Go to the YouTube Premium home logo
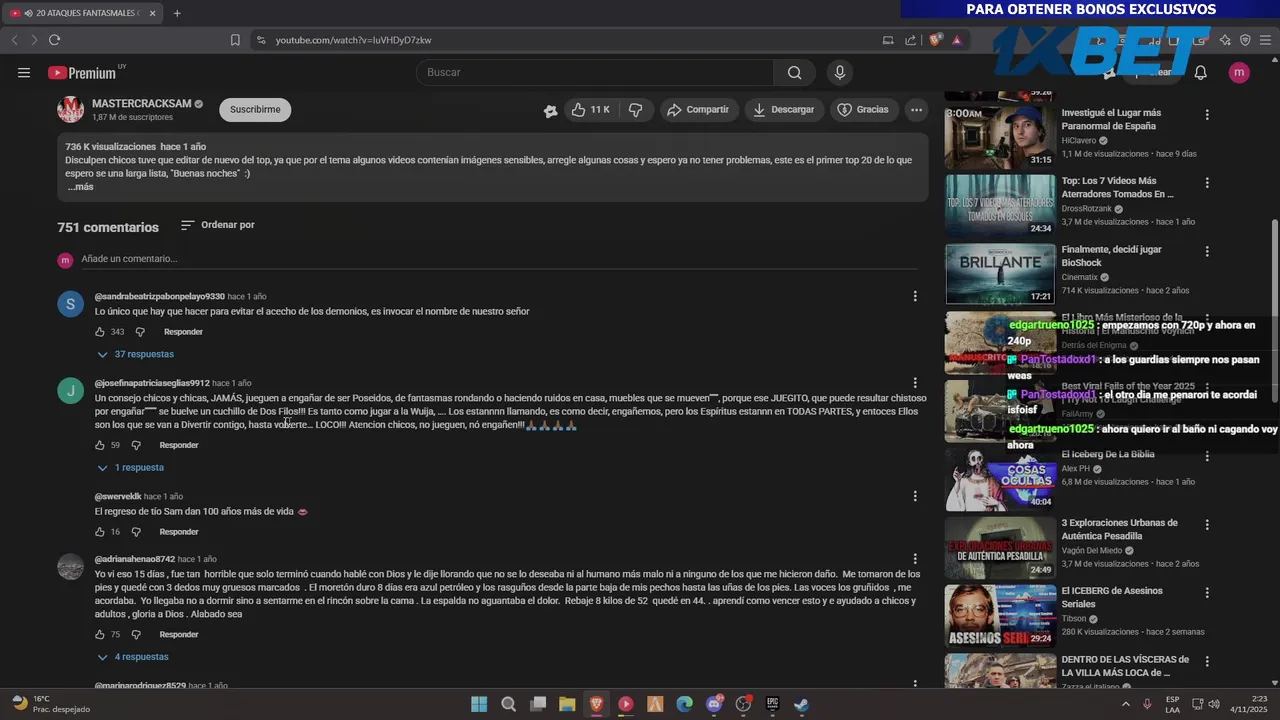1280x720 pixels. click(x=82, y=72)
